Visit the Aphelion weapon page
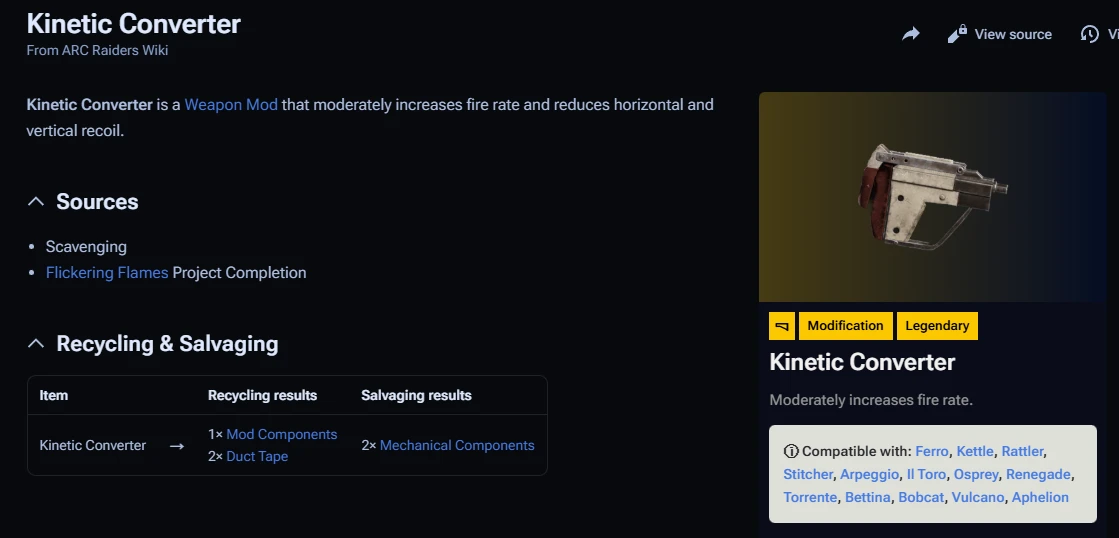Screen dimensions: 1119x538 point(1040,497)
